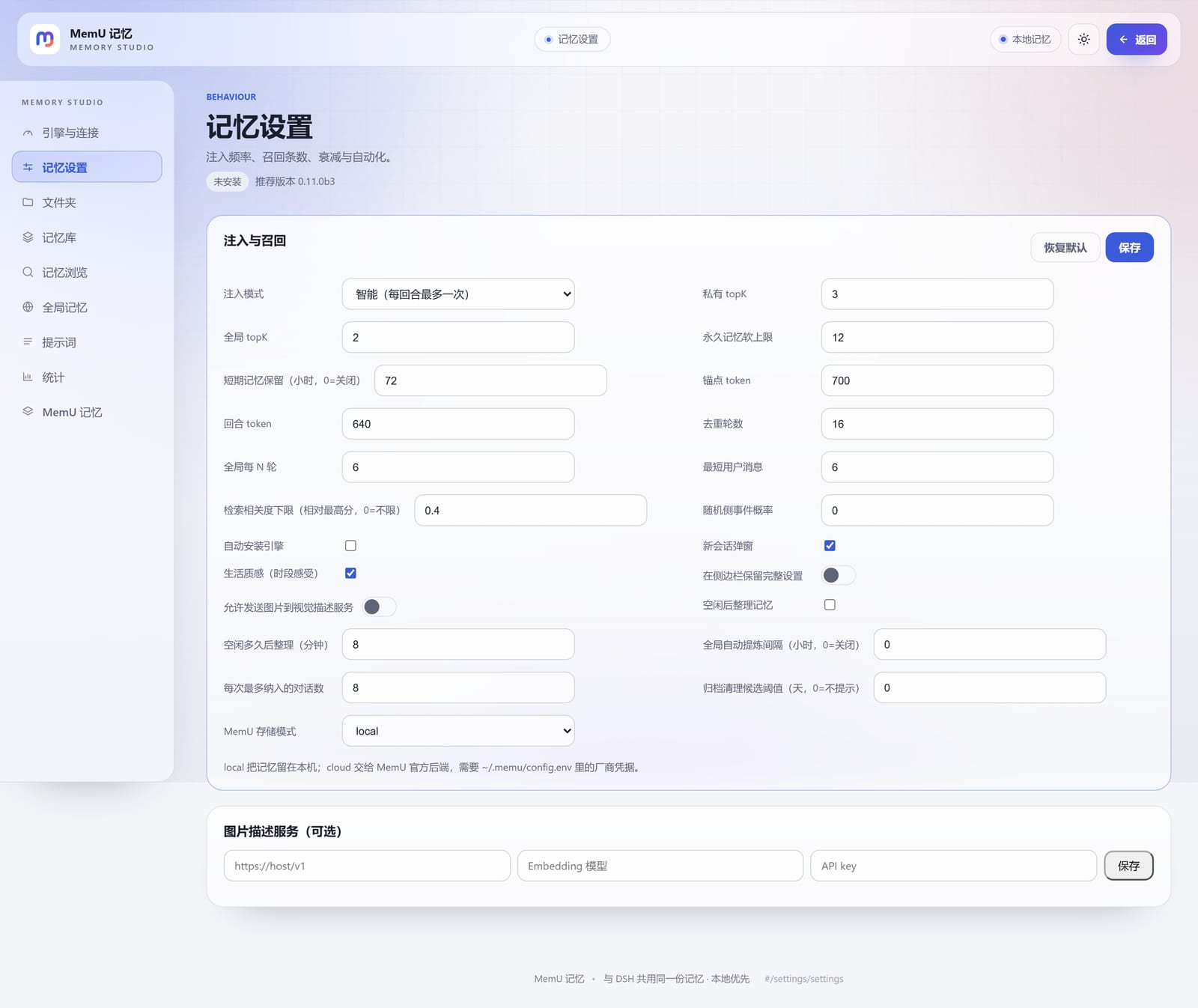The image size is (1198, 1008).
Task: Uncheck the 生活质感（时段感受）checkbox
Action: tap(350, 573)
